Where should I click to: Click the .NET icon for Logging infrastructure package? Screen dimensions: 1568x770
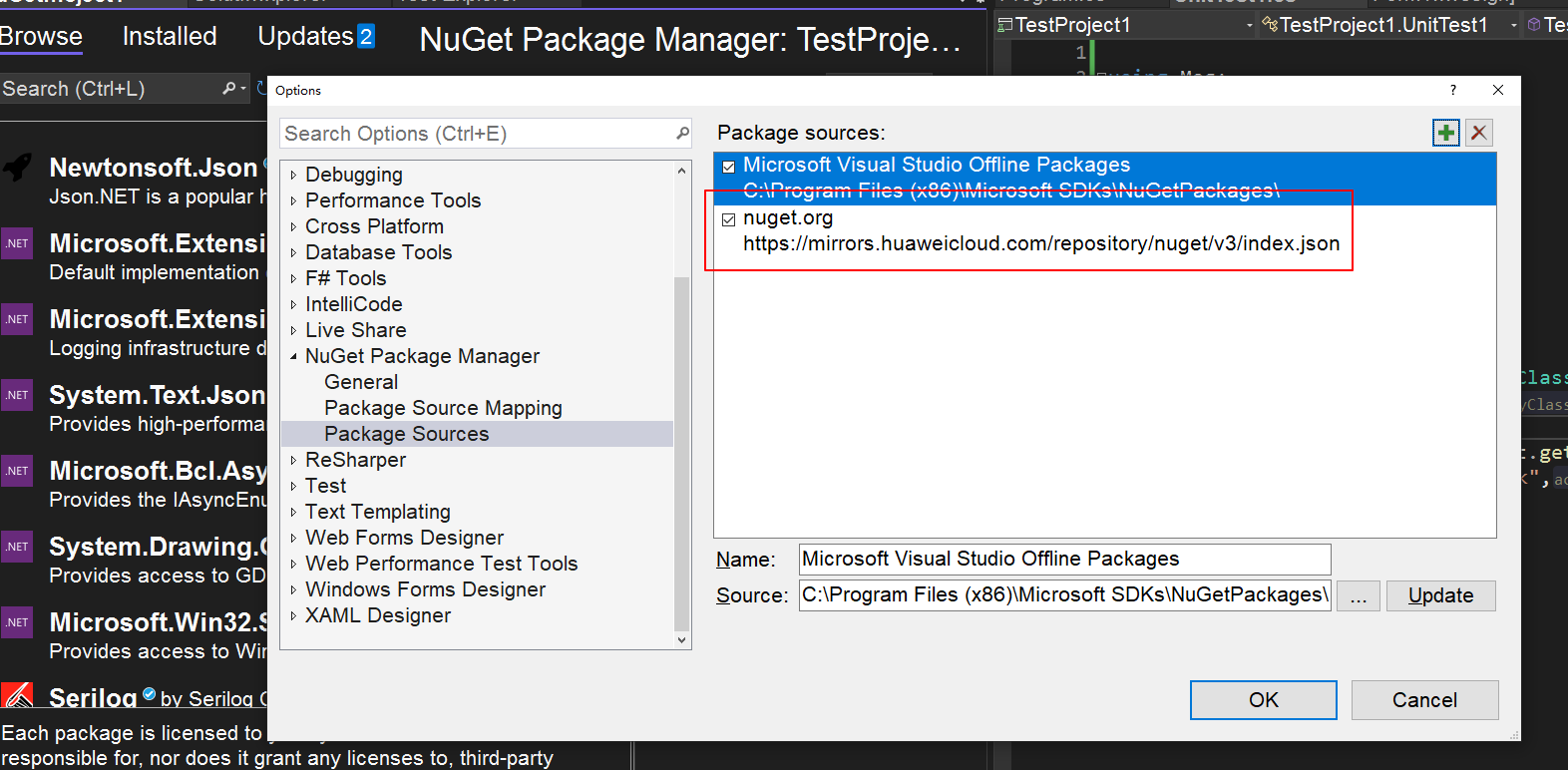(x=17, y=319)
